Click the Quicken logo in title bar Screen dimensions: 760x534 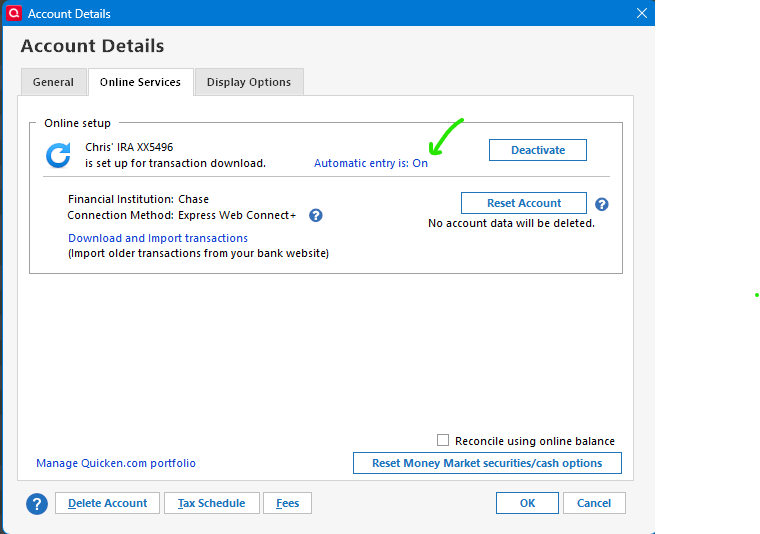click(x=13, y=13)
